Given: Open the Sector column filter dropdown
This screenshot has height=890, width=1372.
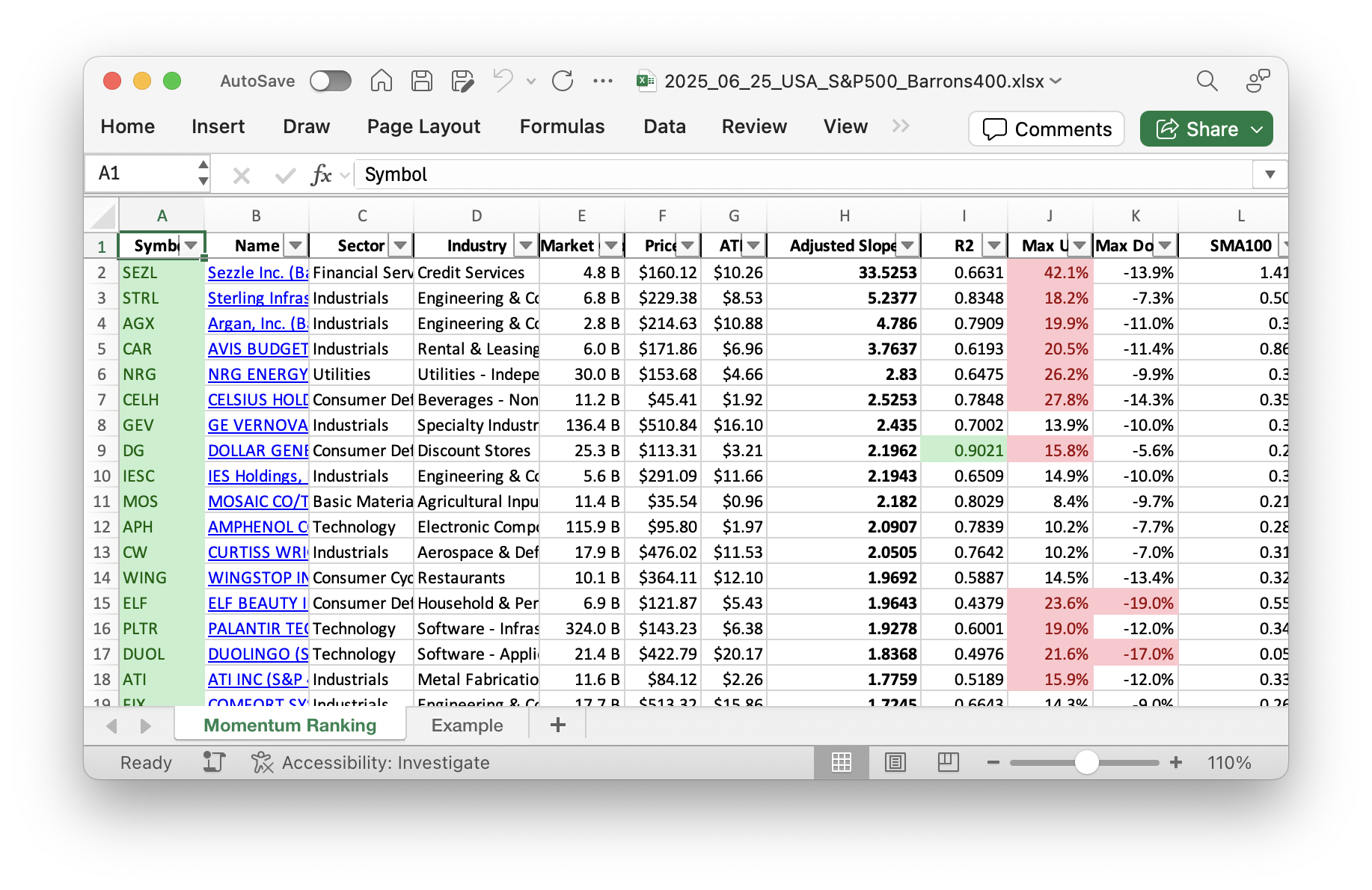Looking at the screenshot, I should (400, 245).
